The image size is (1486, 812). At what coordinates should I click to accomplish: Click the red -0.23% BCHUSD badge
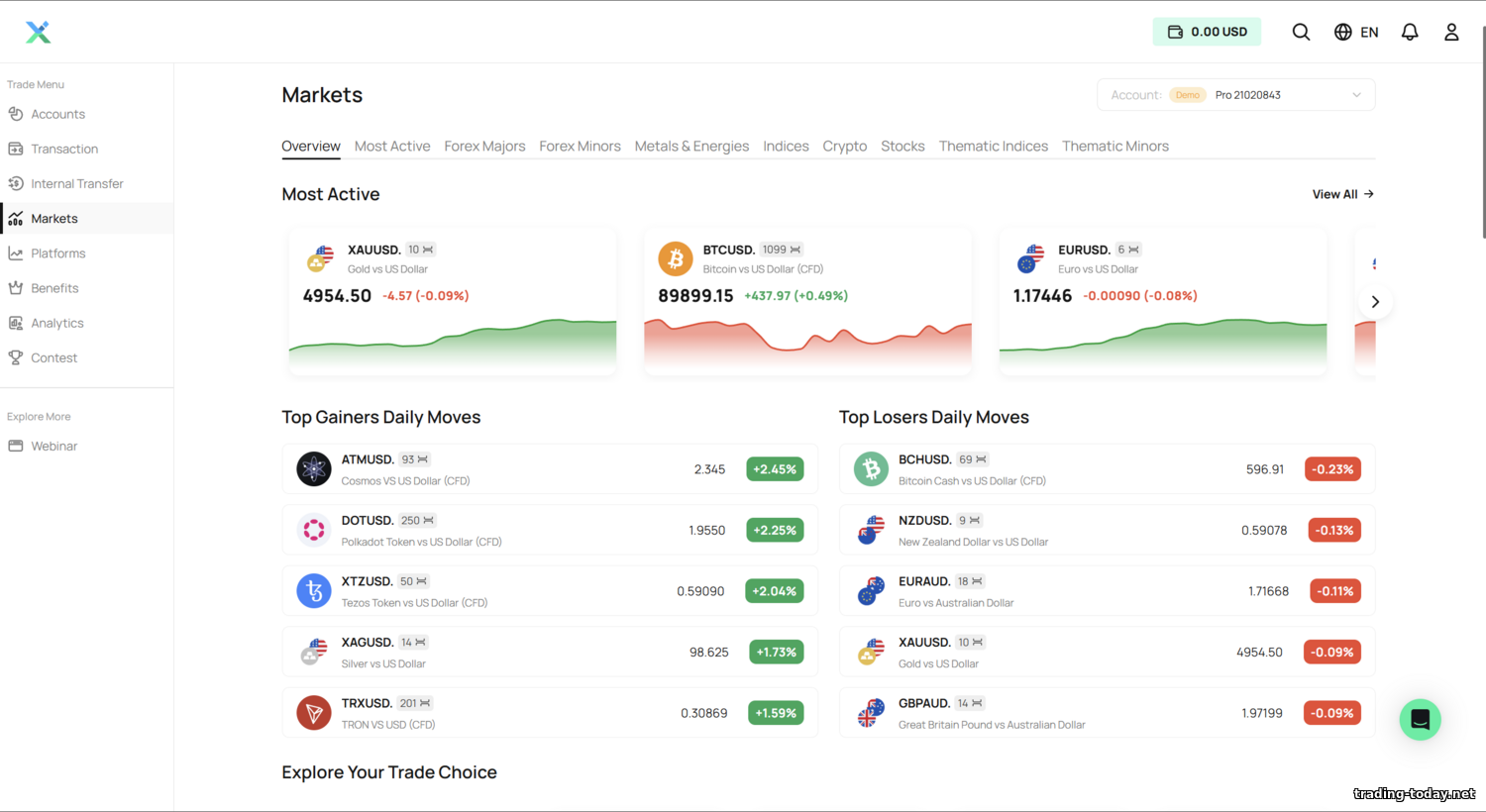(1332, 469)
